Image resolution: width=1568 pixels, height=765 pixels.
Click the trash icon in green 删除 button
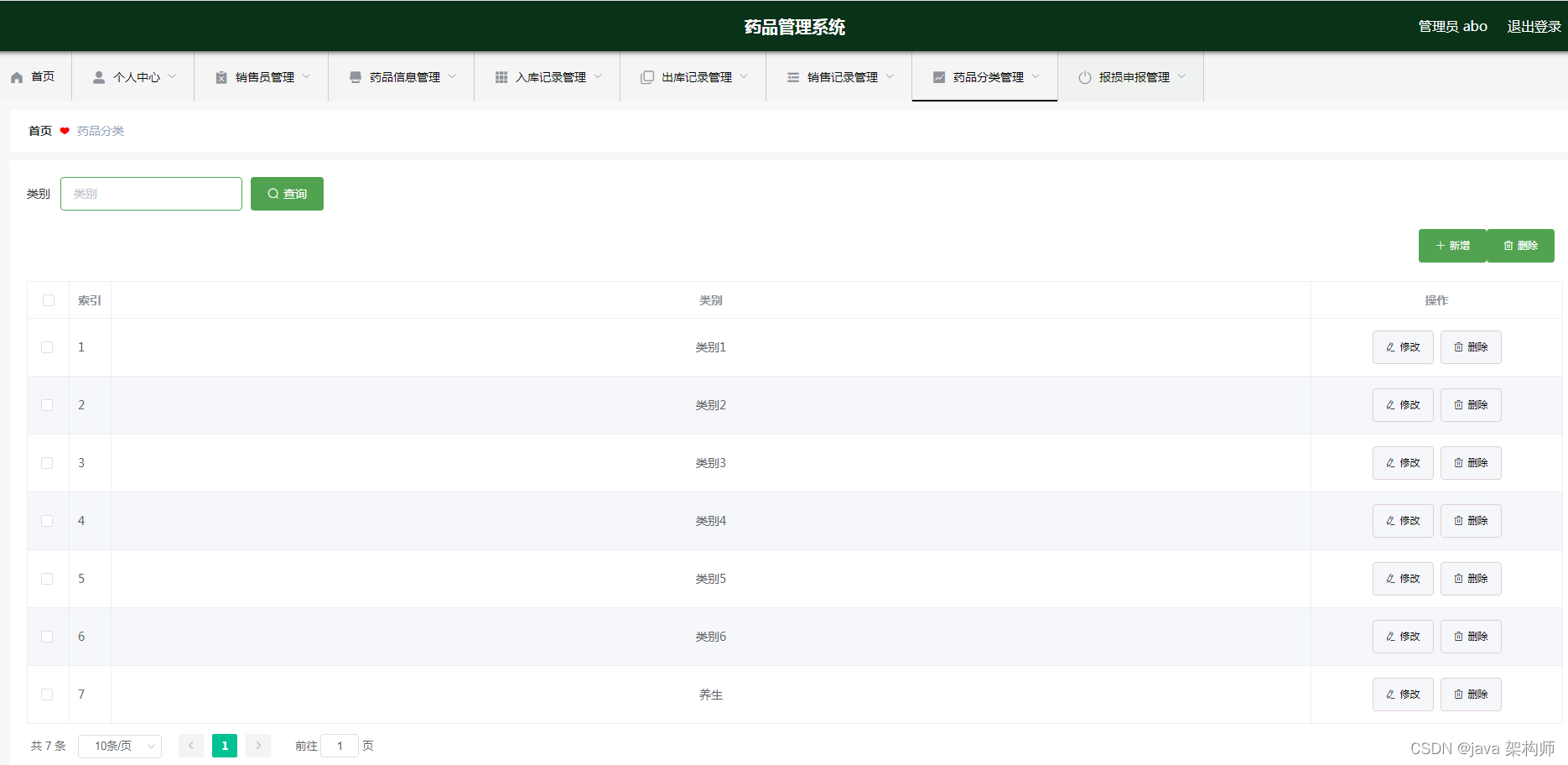pyautogui.click(x=1508, y=246)
